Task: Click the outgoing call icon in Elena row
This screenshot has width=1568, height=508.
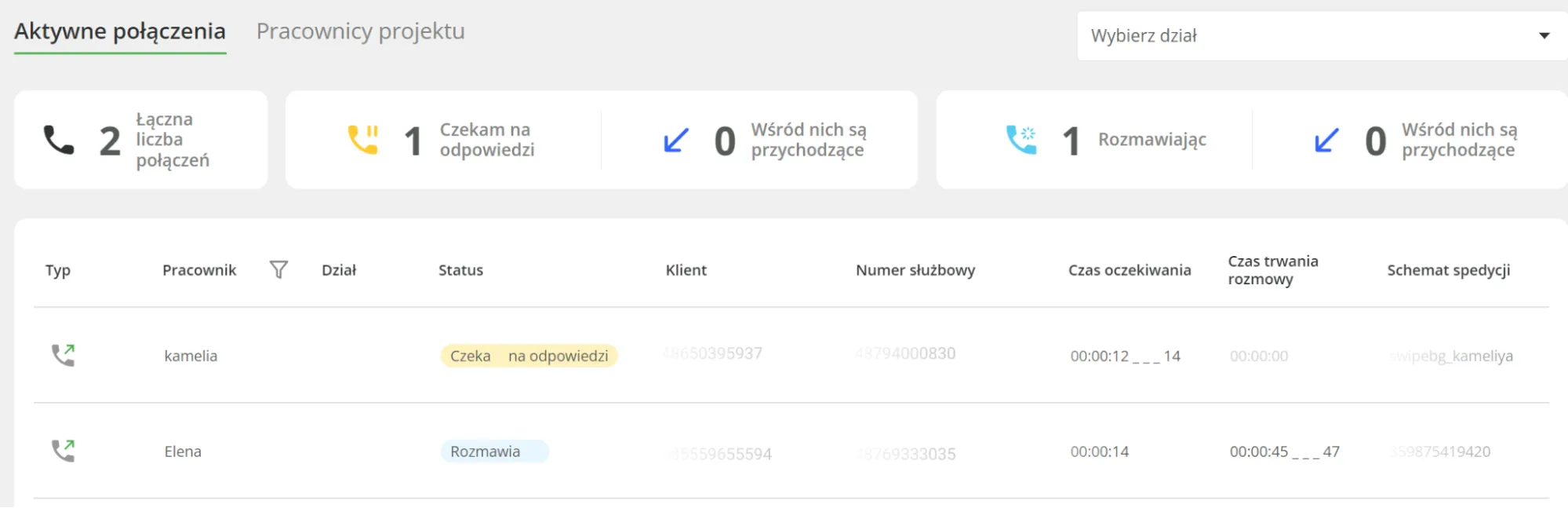Action: [63, 451]
